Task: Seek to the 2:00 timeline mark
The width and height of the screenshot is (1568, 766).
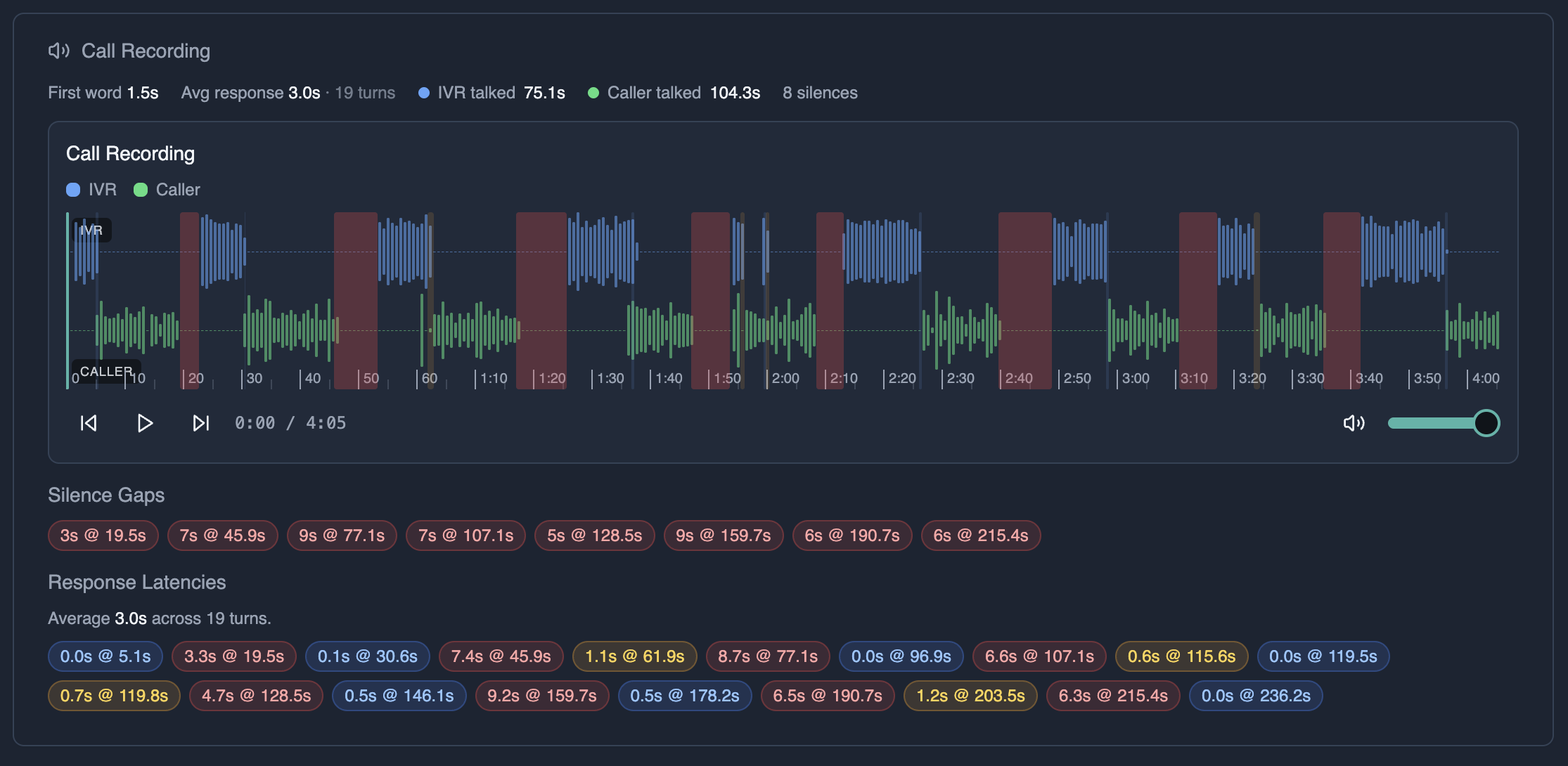Action: click(785, 378)
